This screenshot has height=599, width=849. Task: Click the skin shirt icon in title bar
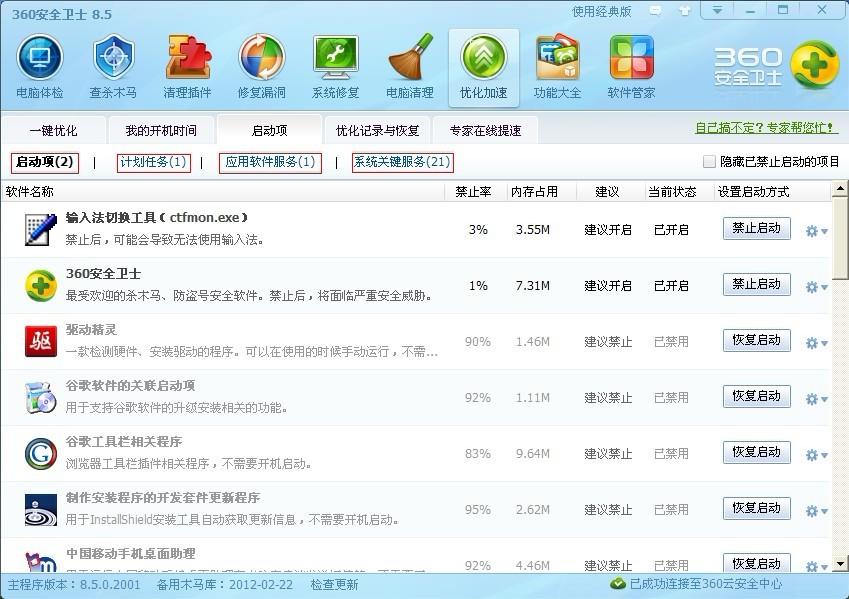click(684, 11)
